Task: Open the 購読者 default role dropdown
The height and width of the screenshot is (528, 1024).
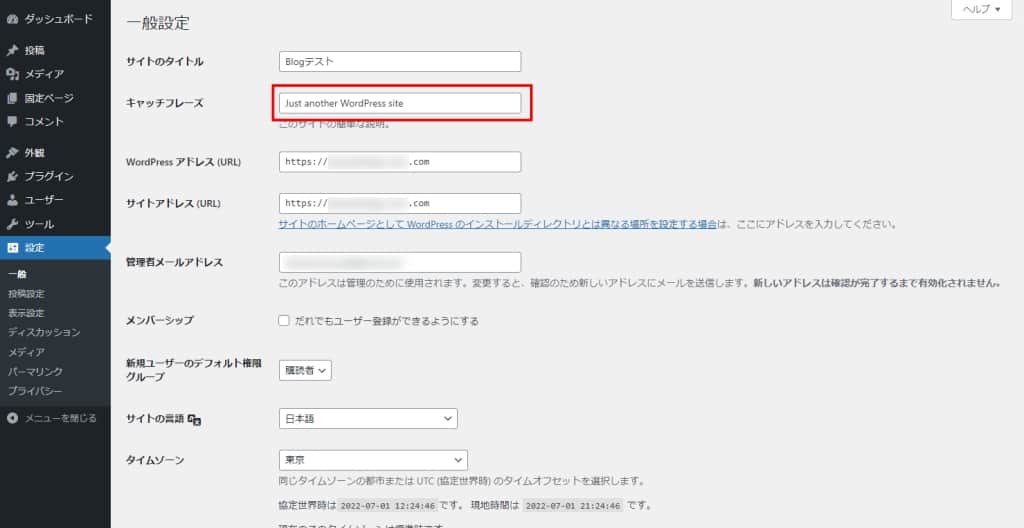Action: click(x=305, y=370)
